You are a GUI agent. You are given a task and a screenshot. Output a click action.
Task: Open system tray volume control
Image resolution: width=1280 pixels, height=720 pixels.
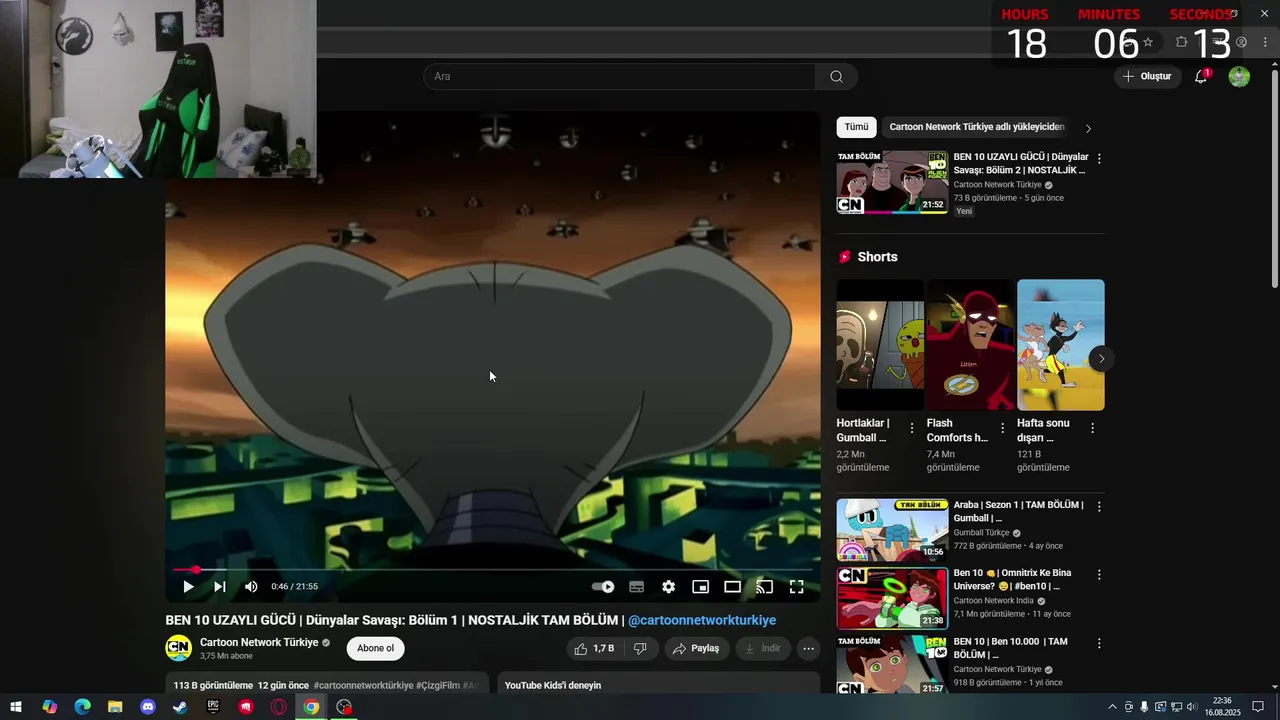point(1191,707)
